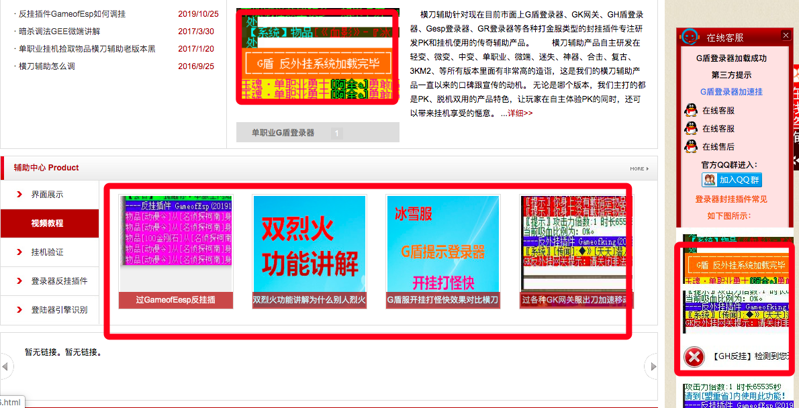Open the 冰雪服 G盾提示登录器 video thumbnail
Viewport: 799px width, 408px height.
[x=443, y=244]
